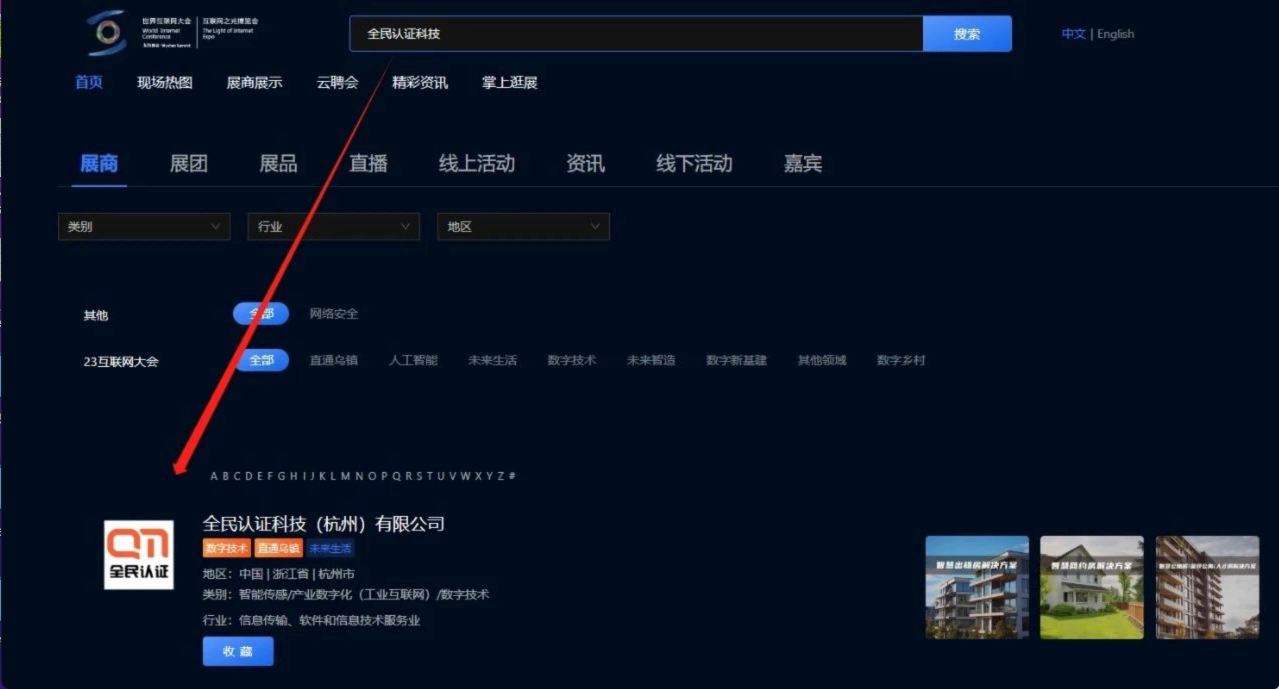Switch to the 展品 tab
The height and width of the screenshot is (689, 1279).
(x=278, y=164)
